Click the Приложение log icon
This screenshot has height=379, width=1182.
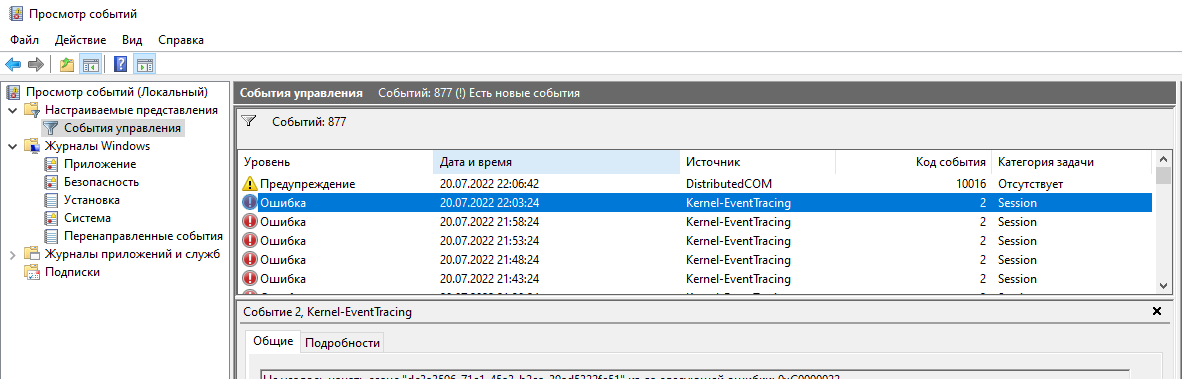point(51,164)
